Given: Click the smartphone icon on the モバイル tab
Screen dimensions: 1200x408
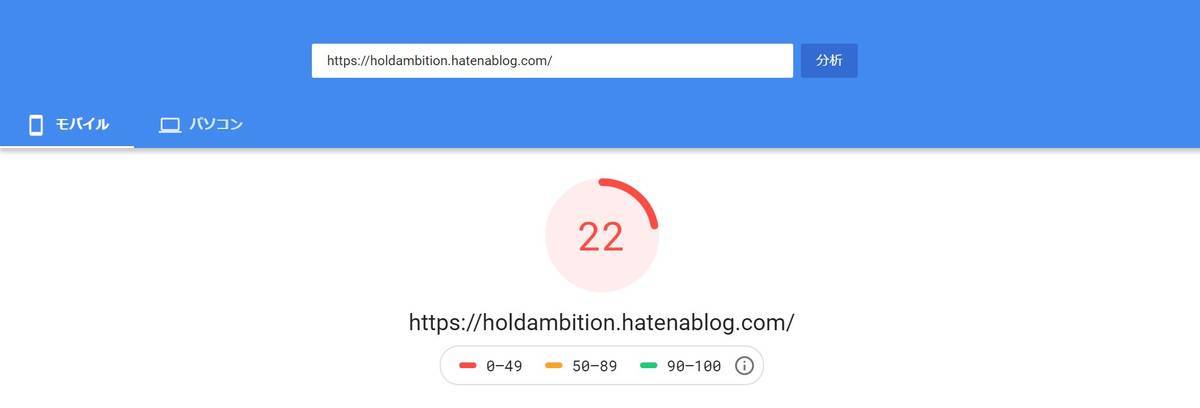Looking at the screenshot, I should tap(36, 125).
